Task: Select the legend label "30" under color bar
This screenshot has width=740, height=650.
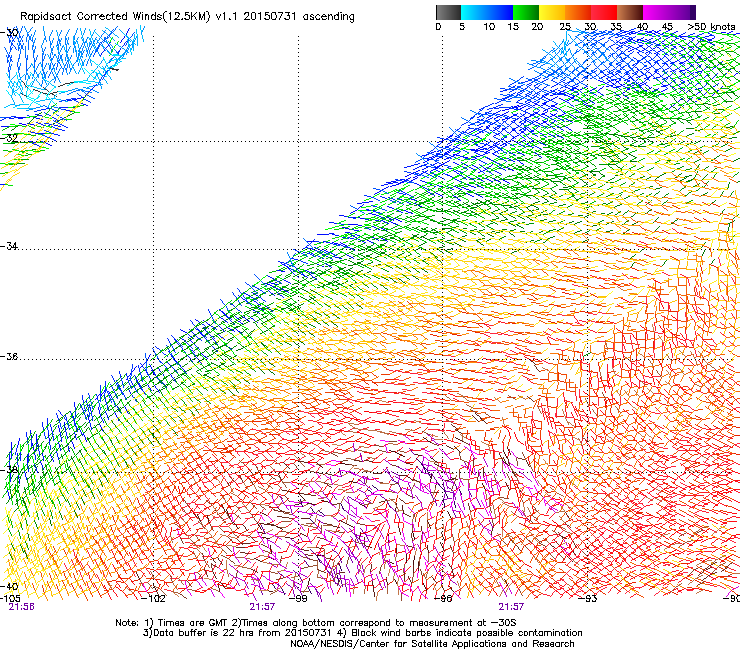Action: coord(590,27)
